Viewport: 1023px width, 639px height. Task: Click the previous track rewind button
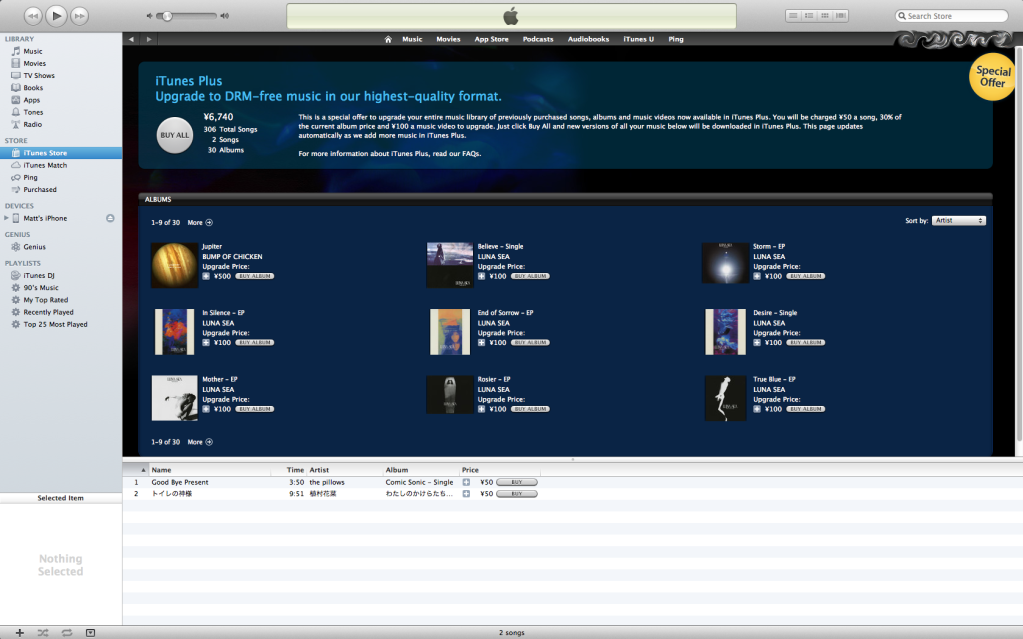pyautogui.click(x=33, y=16)
